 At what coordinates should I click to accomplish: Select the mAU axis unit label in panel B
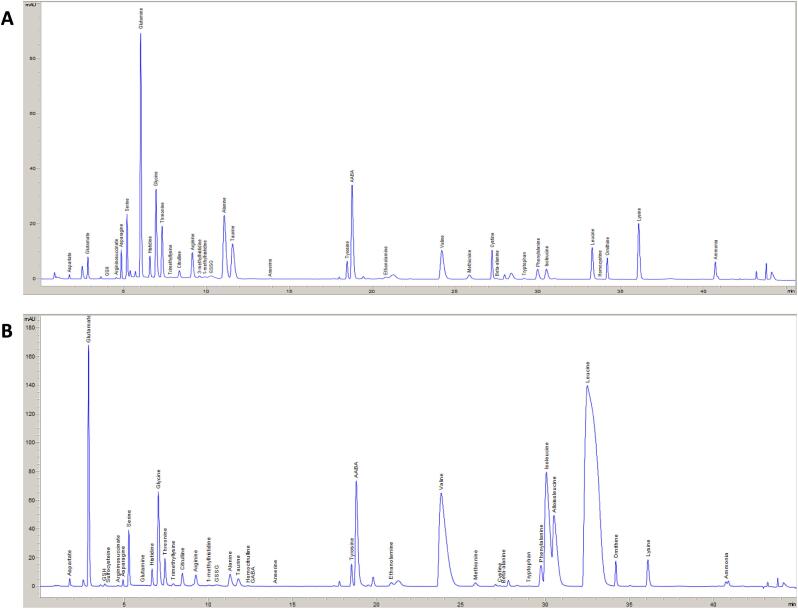click(32, 318)
